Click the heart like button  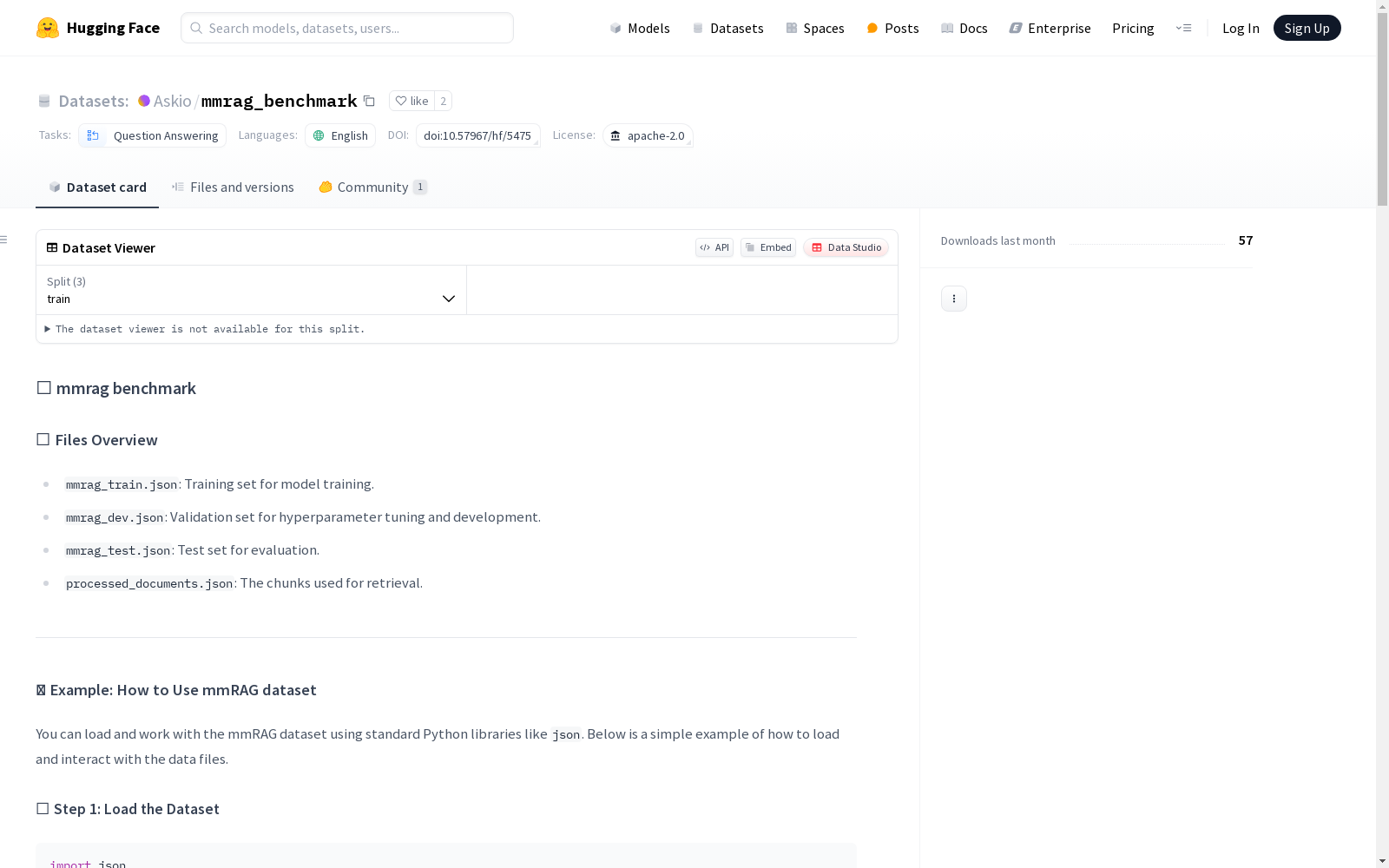coord(411,101)
